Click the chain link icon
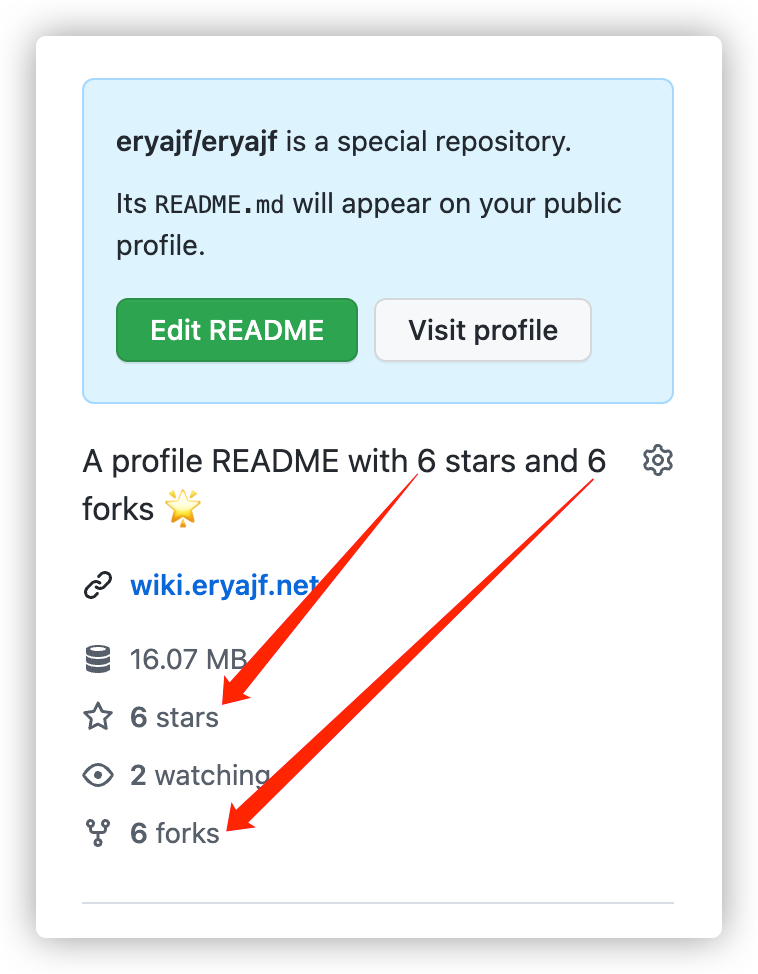 (x=98, y=585)
